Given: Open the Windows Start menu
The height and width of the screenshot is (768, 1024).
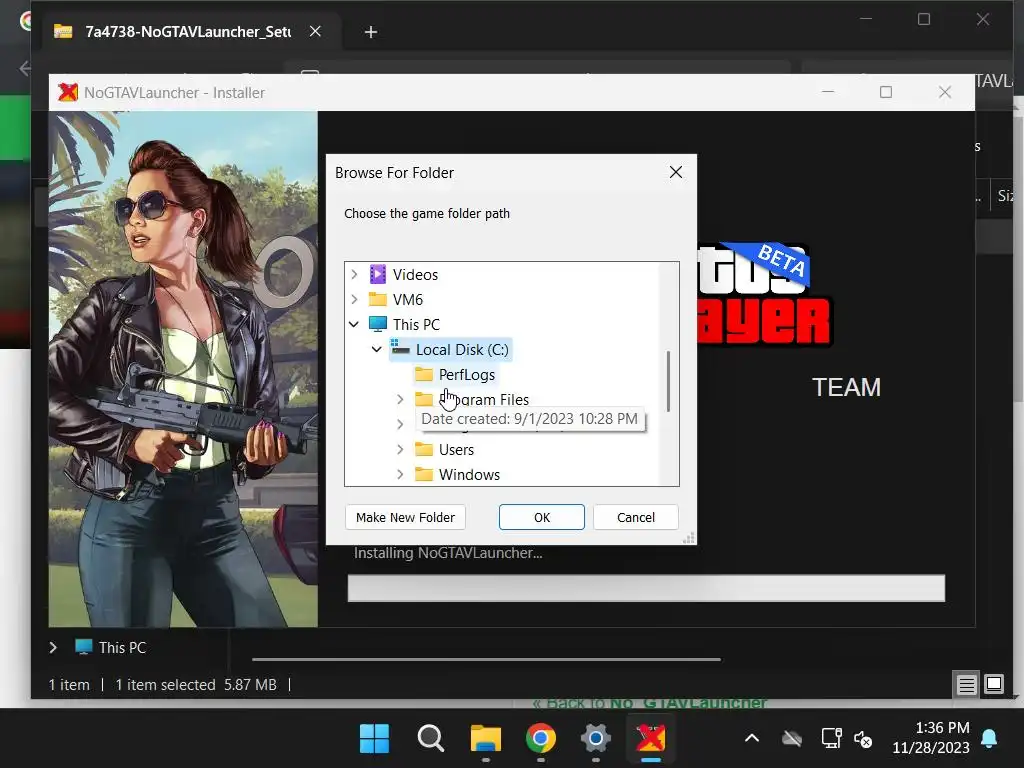Looking at the screenshot, I should [x=374, y=739].
